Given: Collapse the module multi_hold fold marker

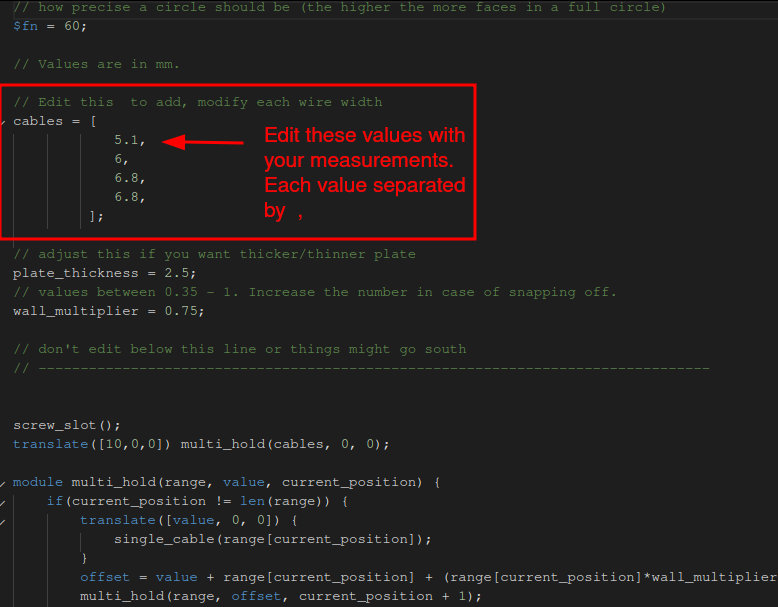Looking at the screenshot, I should [x=3, y=482].
